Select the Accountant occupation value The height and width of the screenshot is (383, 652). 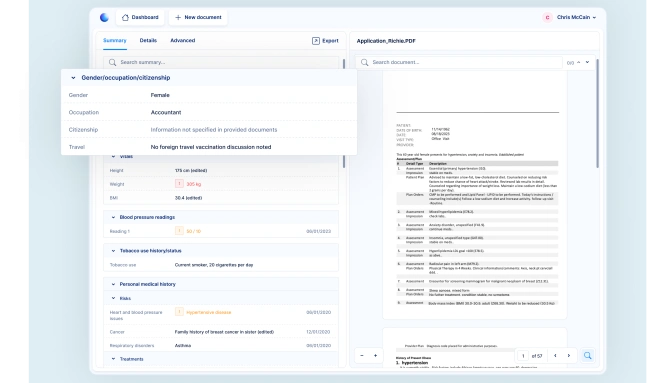[x=166, y=112]
